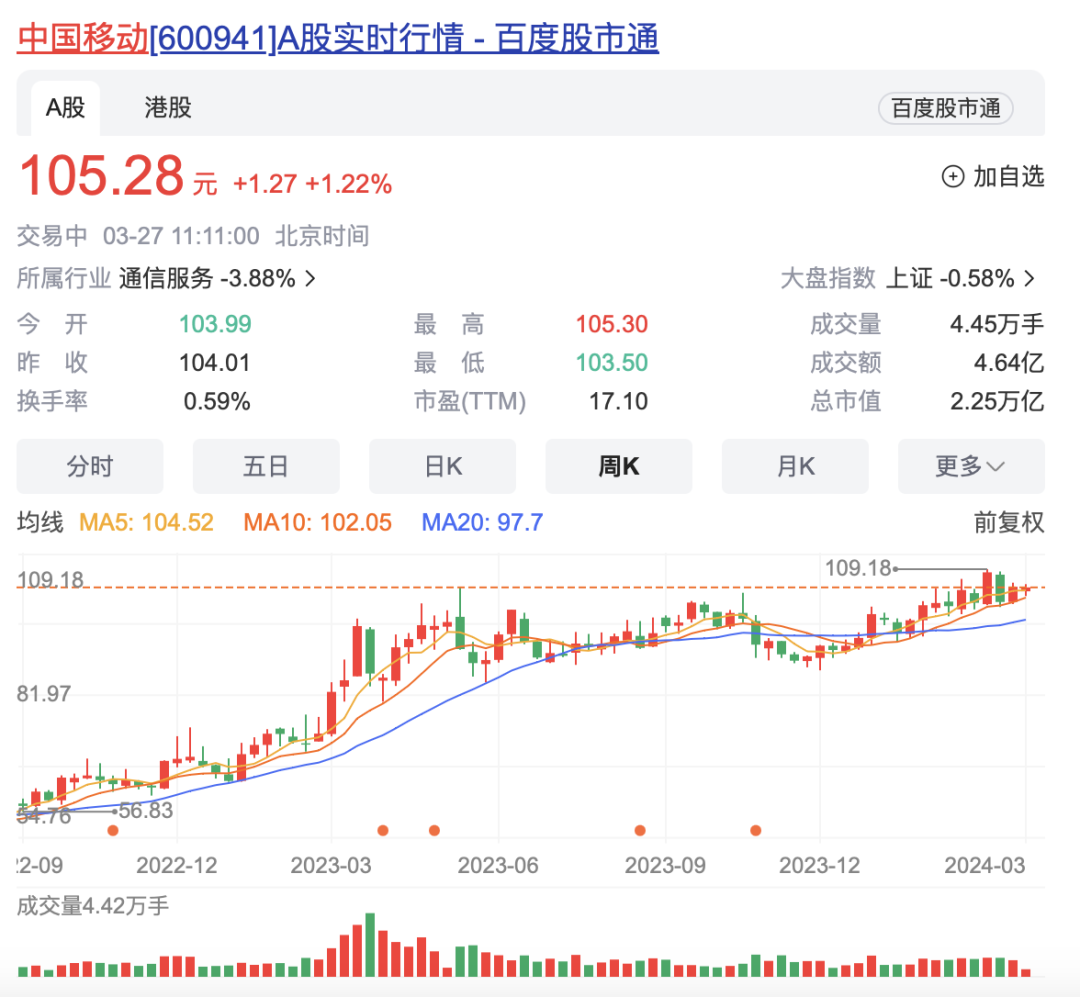The width and height of the screenshot is (1080, 997).
Task: Click the 今开 value 103.99
Action: pyautogui.click(x=215, y=324)
